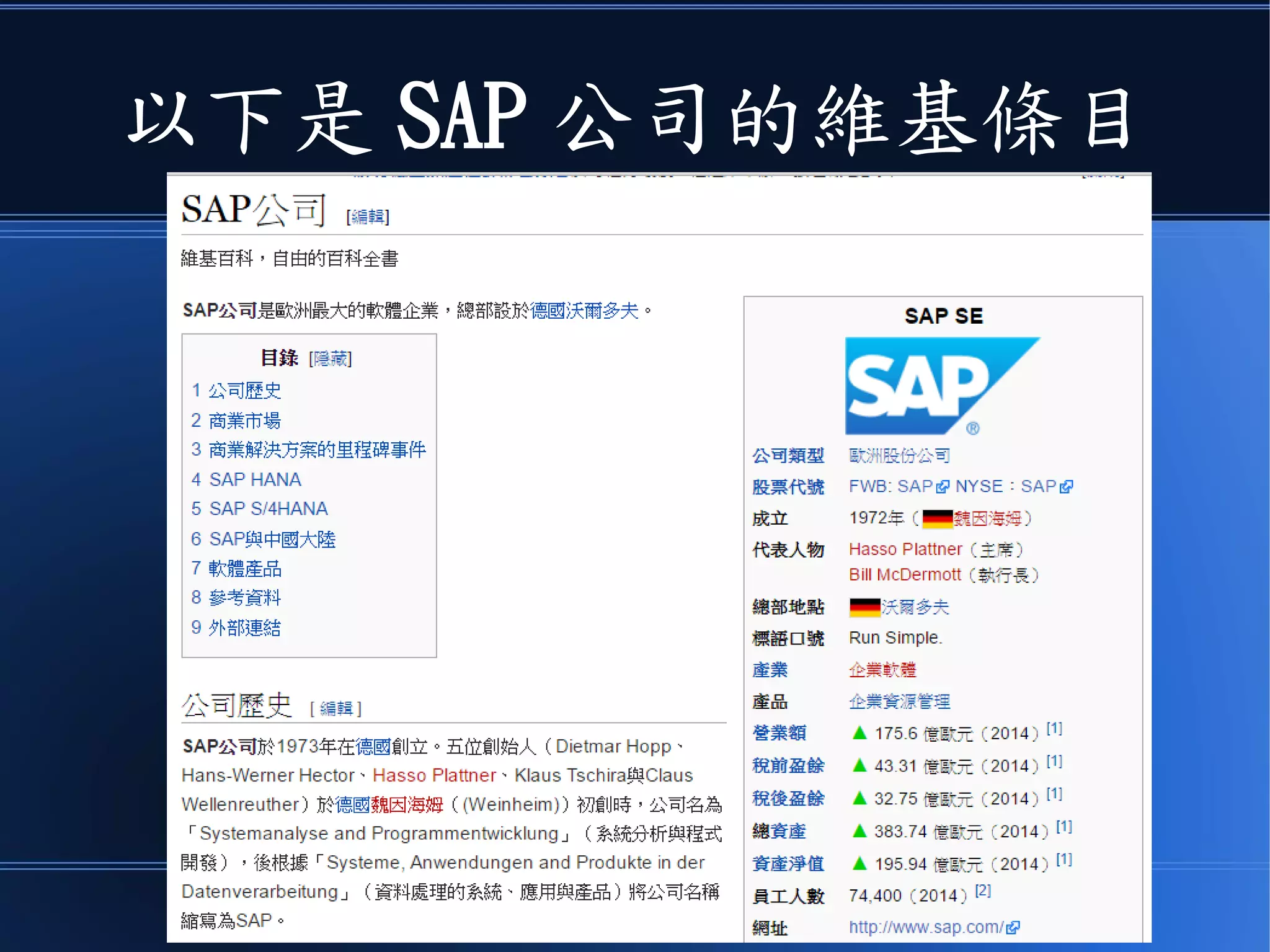Open red 魏因海姆 link in history paragraph
The height and width of the screenshot is (952, 1270).
coord(407,805)
